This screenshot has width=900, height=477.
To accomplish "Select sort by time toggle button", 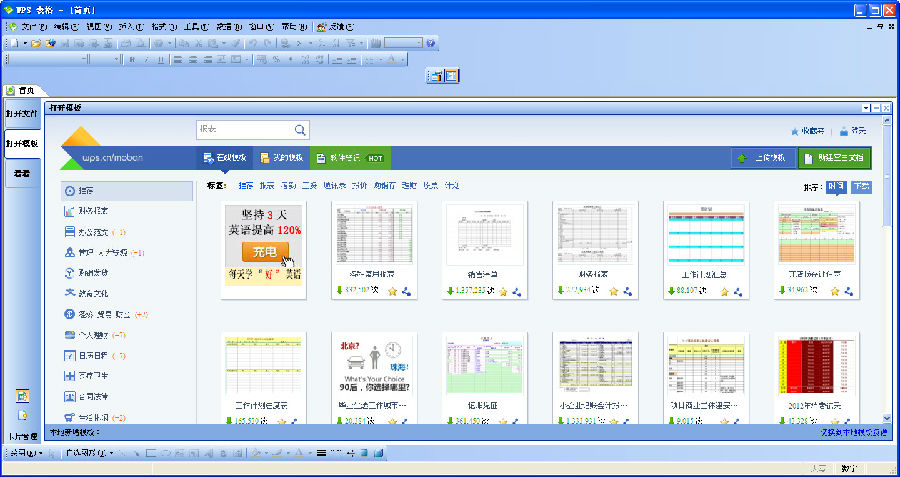I will point(836,186).
